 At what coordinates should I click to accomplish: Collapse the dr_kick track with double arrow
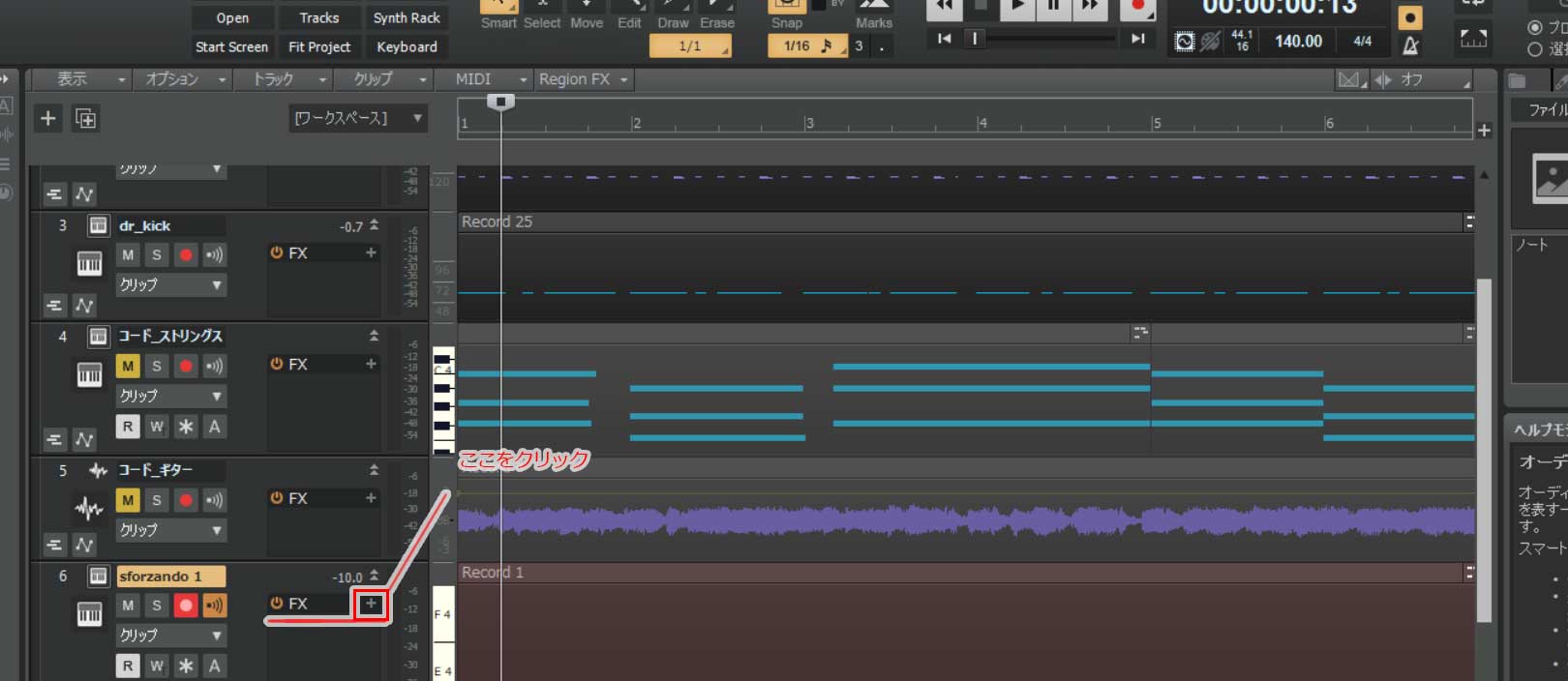[374, 225]
